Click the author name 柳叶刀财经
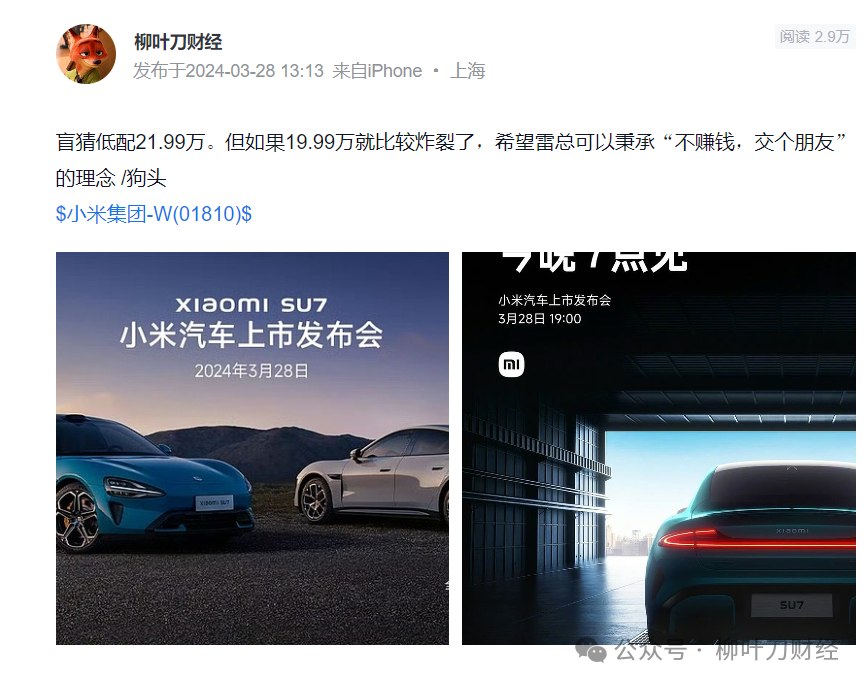866x684 pixels. point(178,42)
